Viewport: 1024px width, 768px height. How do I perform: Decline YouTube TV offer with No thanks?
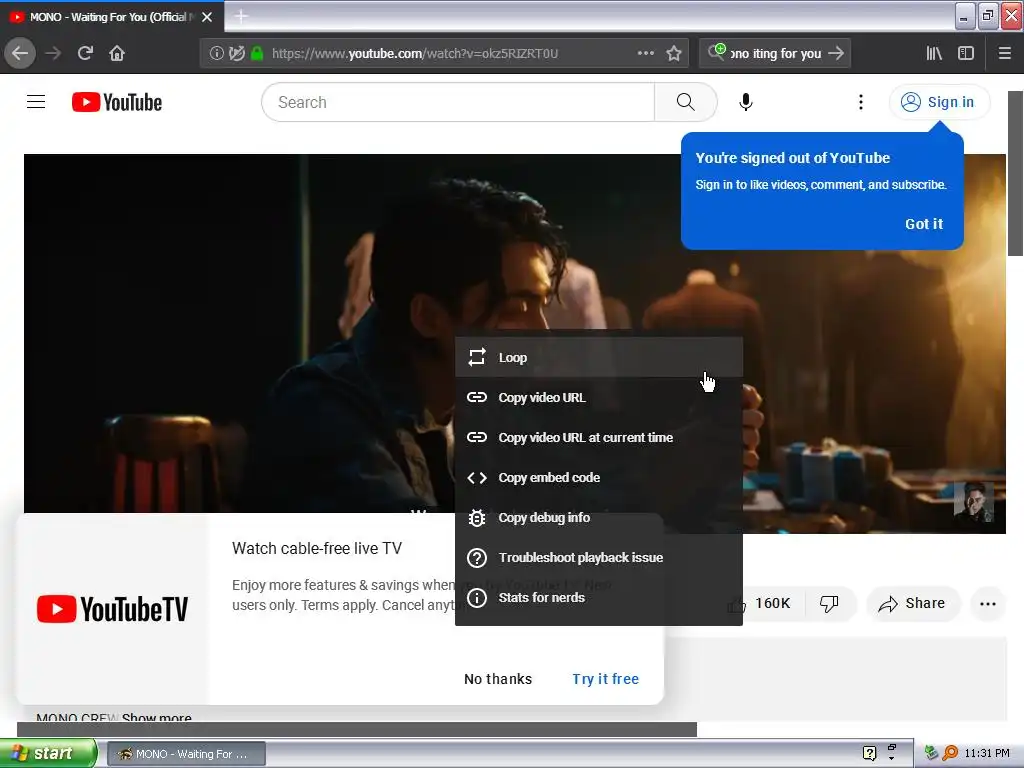tap(498, 679)
